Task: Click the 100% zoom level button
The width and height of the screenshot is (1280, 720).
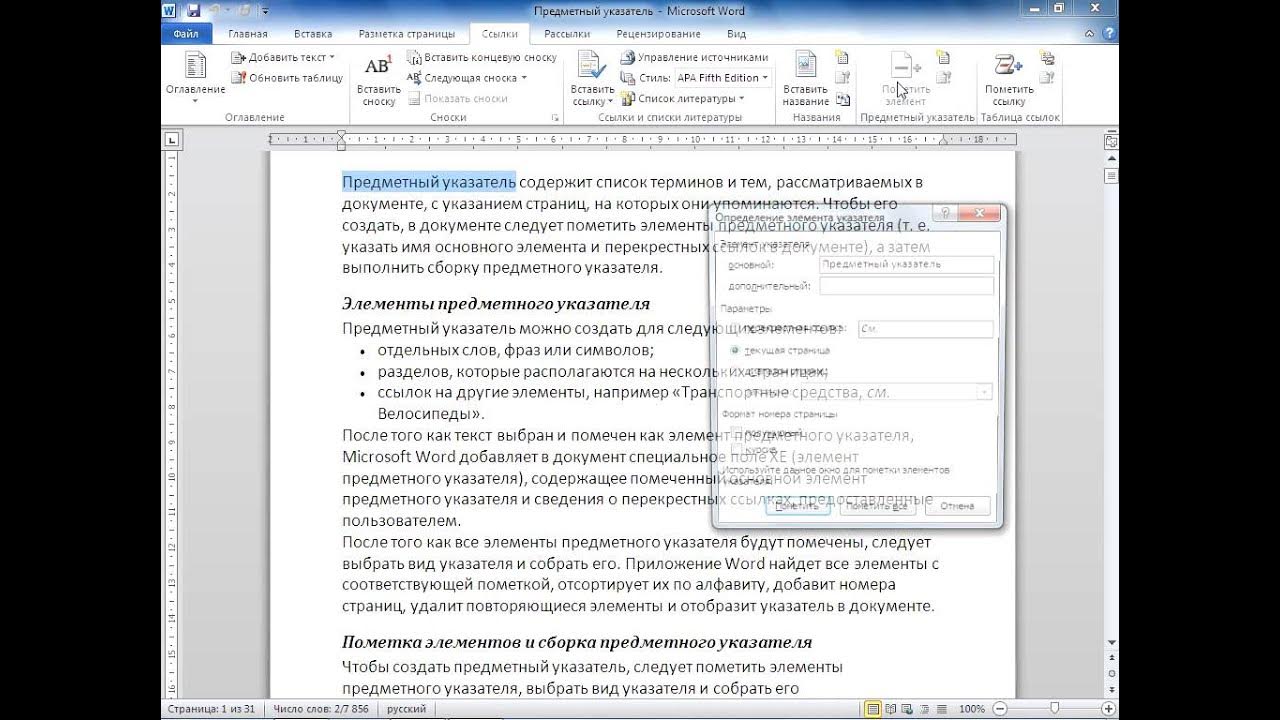Action: pos(972,709)
